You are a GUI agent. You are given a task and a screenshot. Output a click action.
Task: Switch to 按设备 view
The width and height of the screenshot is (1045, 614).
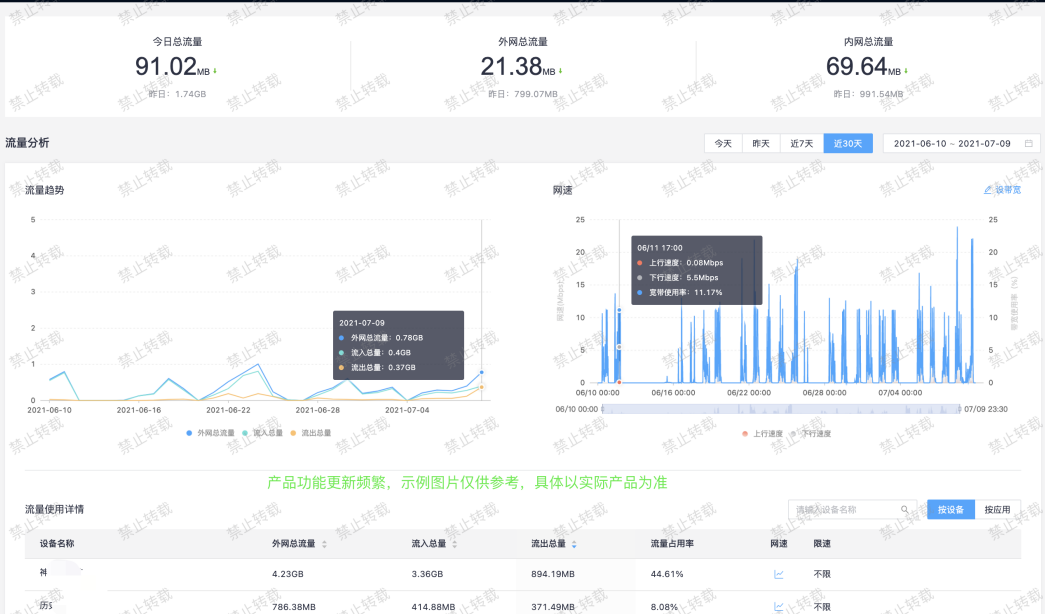point(951,509)
